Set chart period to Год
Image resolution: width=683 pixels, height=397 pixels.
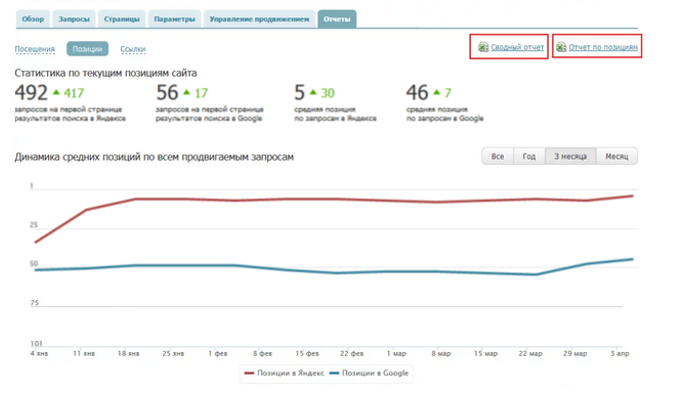pyautogui.click(x=529, y=156)
